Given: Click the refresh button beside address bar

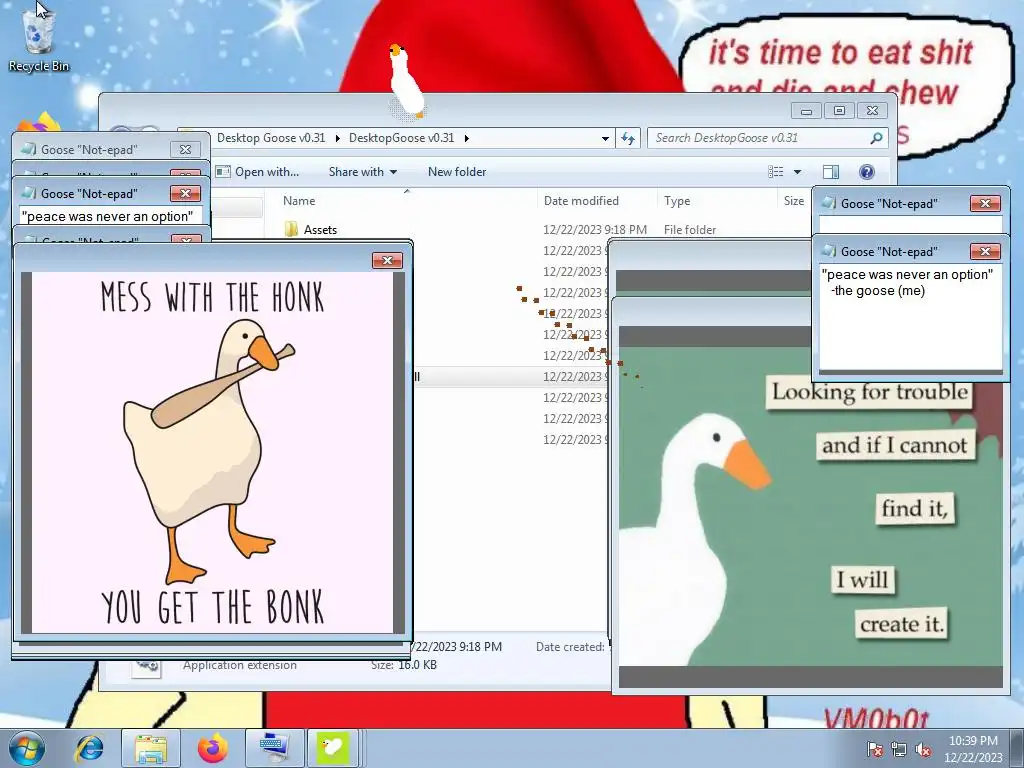Looking at the screenshot, I should [x=628, y=138].
